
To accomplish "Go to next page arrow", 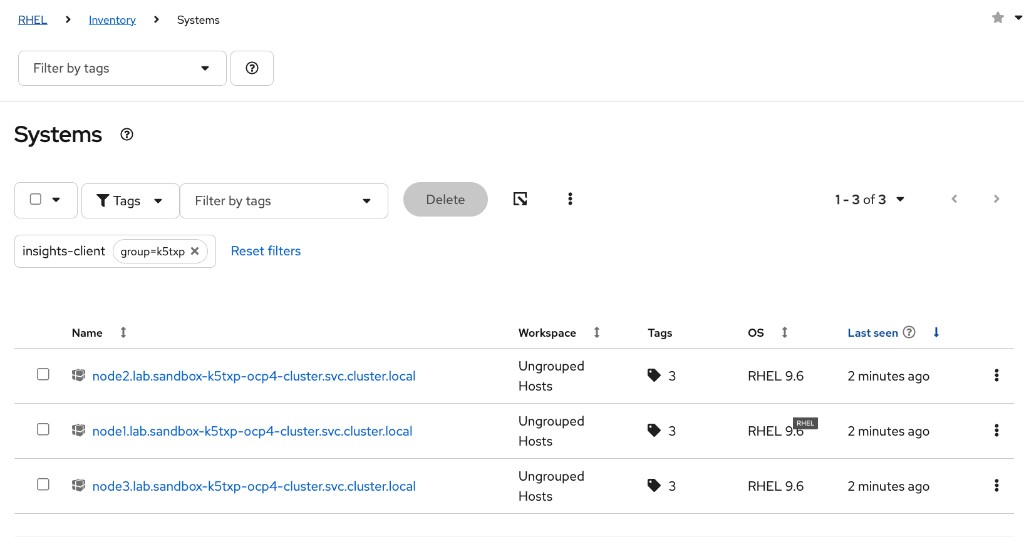I will point(996,199).
